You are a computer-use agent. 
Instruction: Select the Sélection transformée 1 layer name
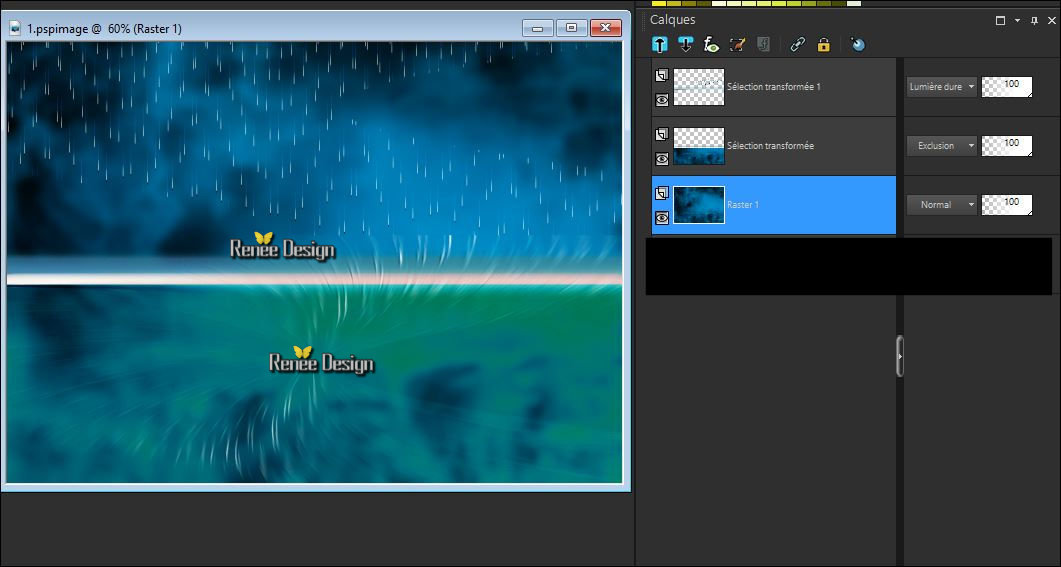point(773,87)
